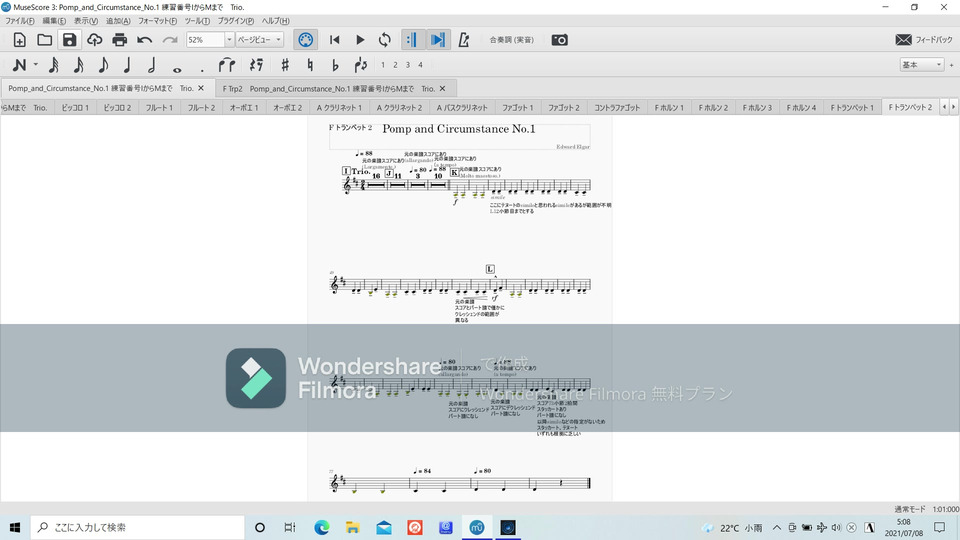Switch to the A バスクラリネット part tab
This screenshot has height=540, width=960.
click(x=462, y=108)
